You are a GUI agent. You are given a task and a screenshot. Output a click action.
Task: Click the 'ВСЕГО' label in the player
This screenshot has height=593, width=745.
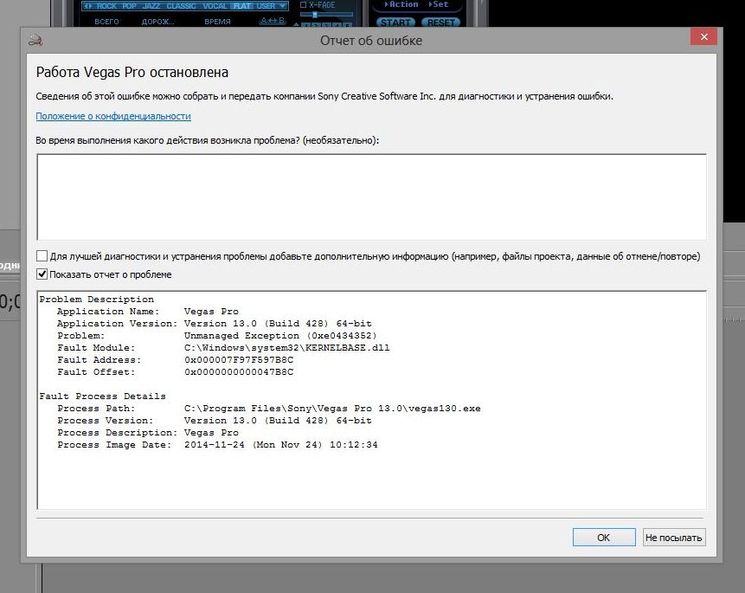pos(106,21)
